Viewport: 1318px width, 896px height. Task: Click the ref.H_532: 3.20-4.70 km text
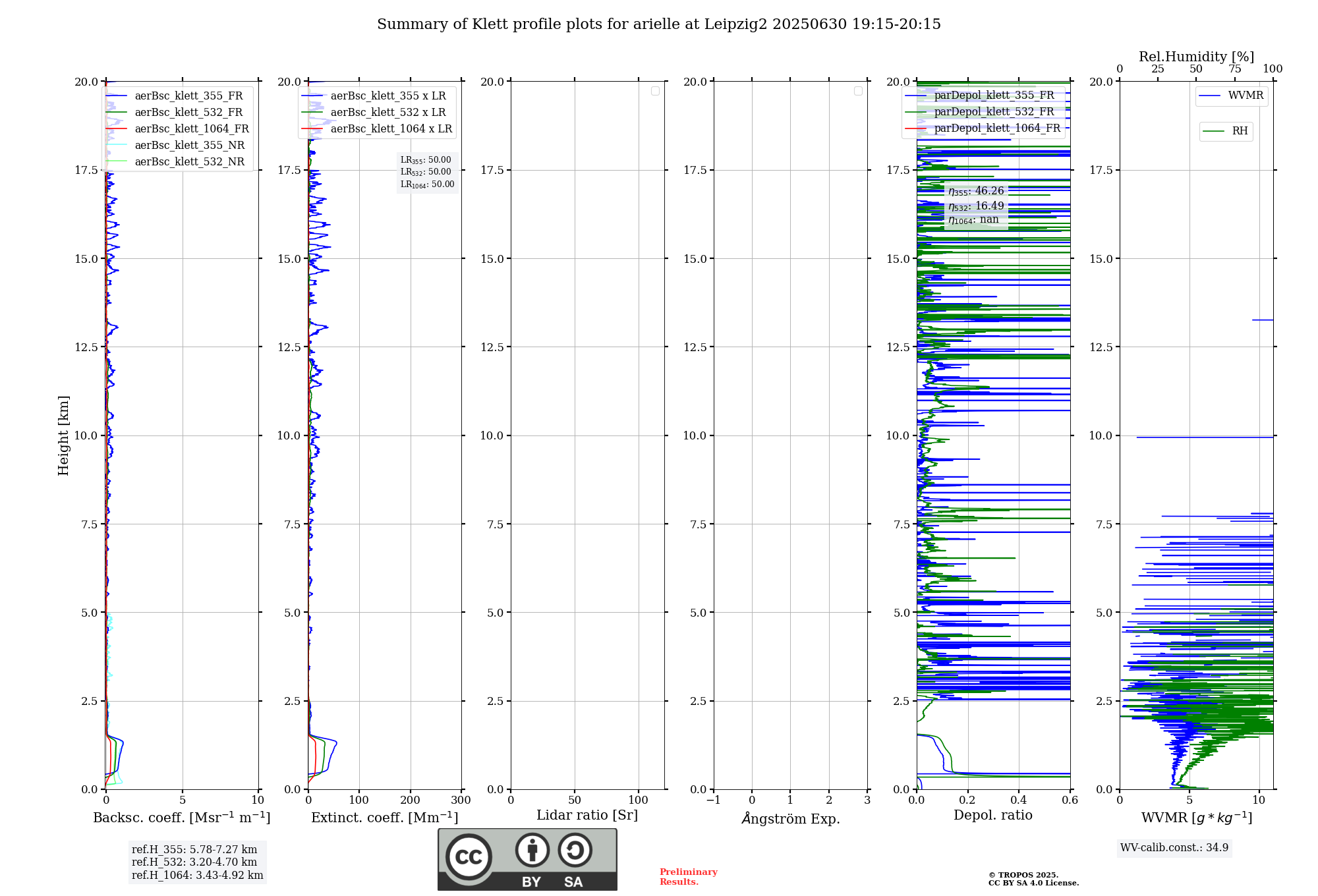pyautogui.click(x=194, y=862)
